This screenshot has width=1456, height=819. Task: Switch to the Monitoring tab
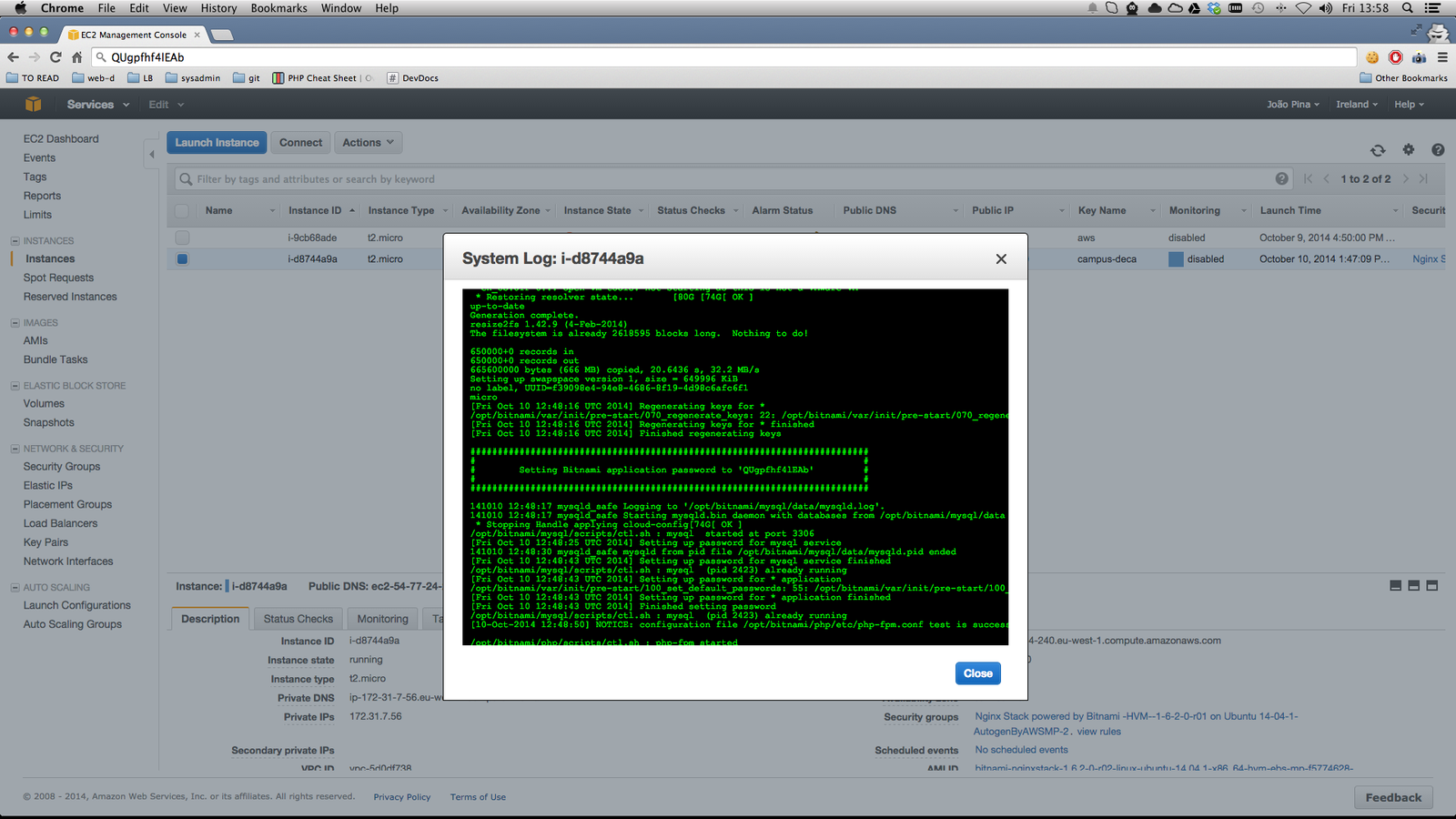(382, 619)
